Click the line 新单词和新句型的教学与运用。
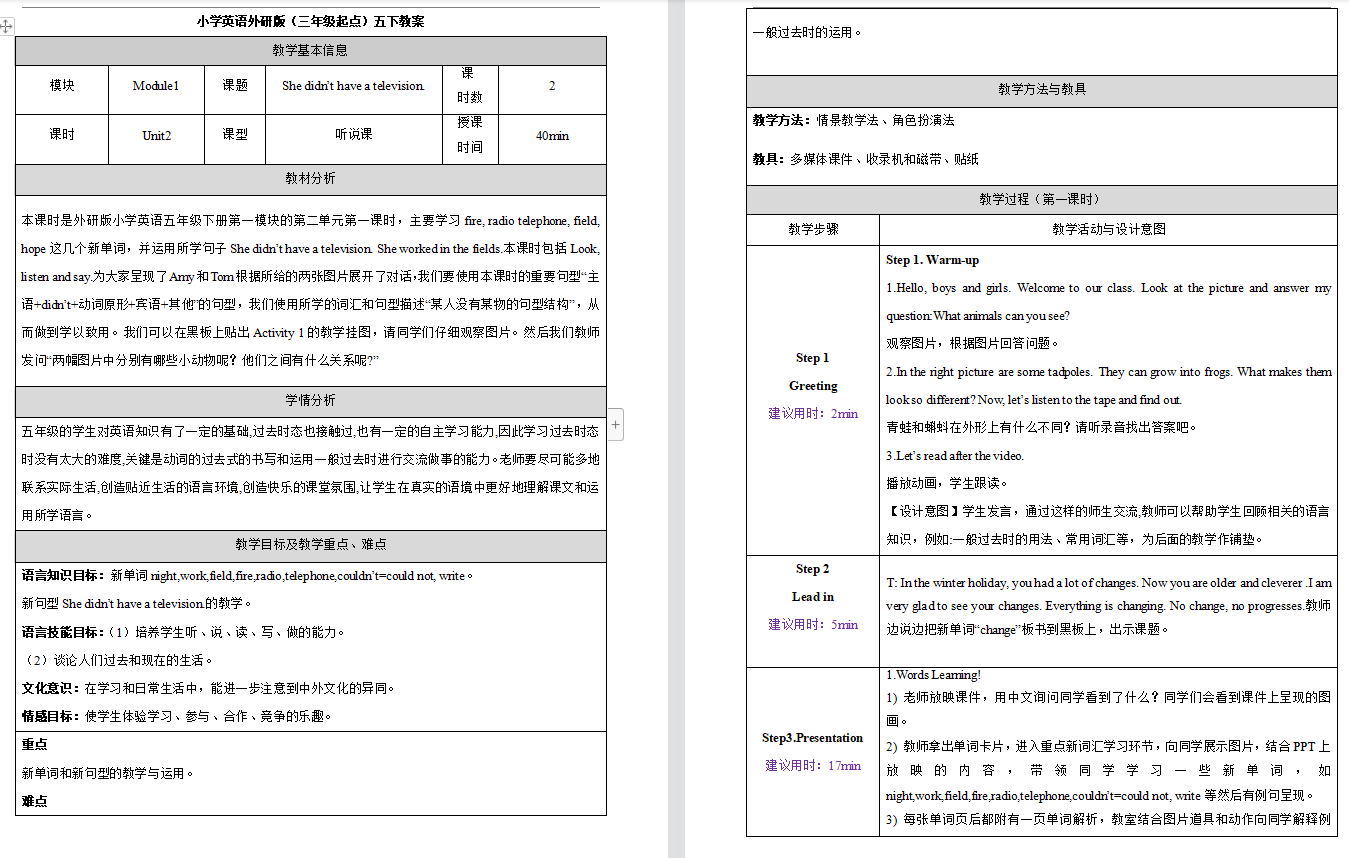Viewport: 1349px width, 858px height. point(108,773)
